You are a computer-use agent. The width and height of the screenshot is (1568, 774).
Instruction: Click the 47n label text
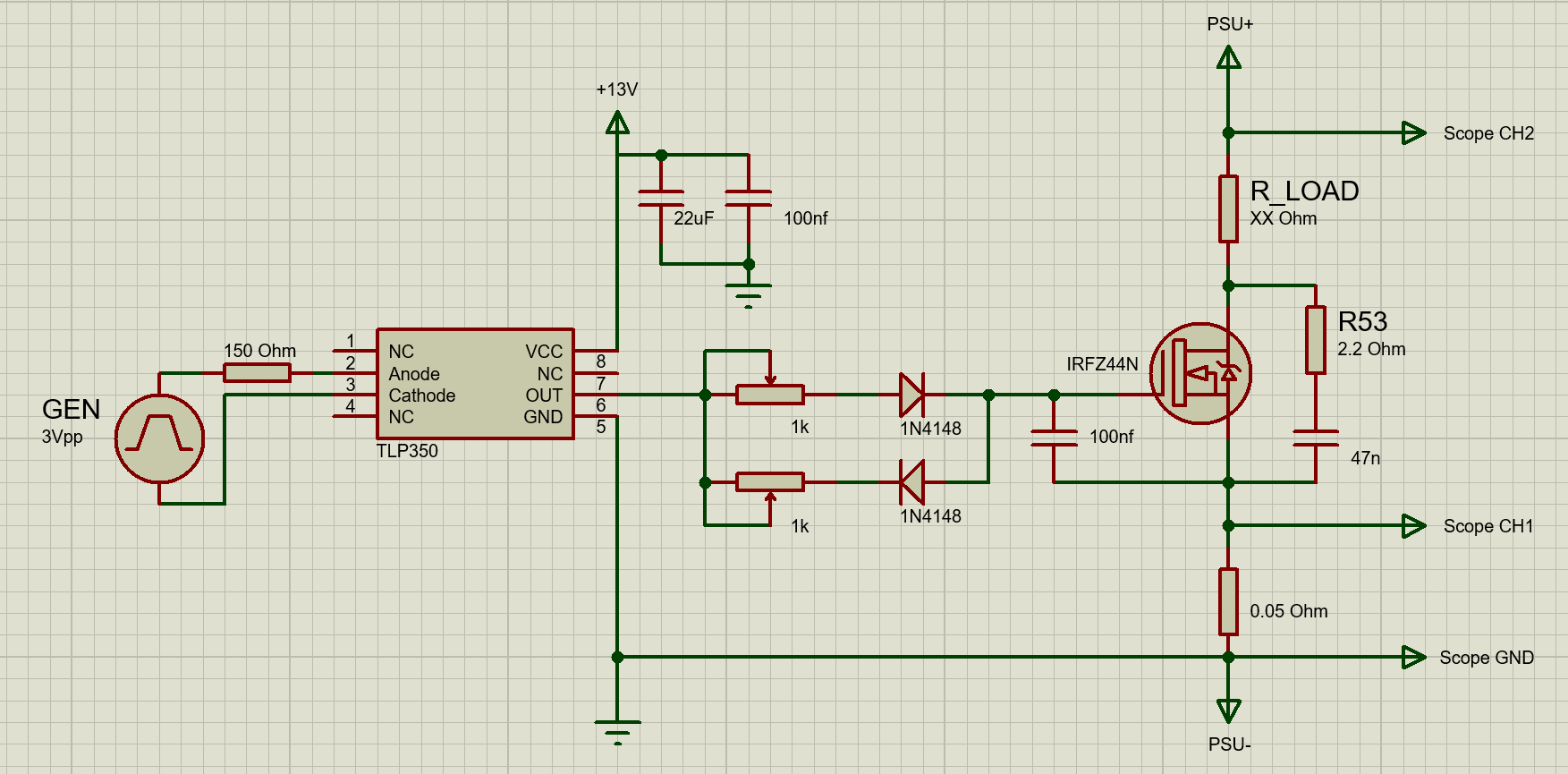coord(1365,458)
